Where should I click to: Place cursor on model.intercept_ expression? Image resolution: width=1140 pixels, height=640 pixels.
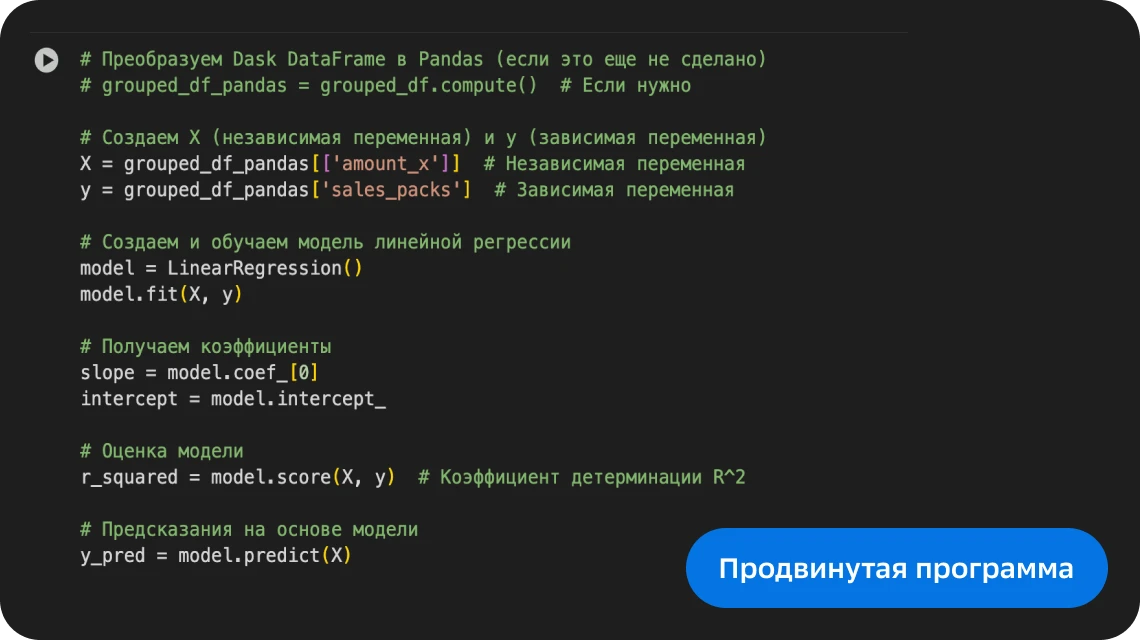coord(298,399)
